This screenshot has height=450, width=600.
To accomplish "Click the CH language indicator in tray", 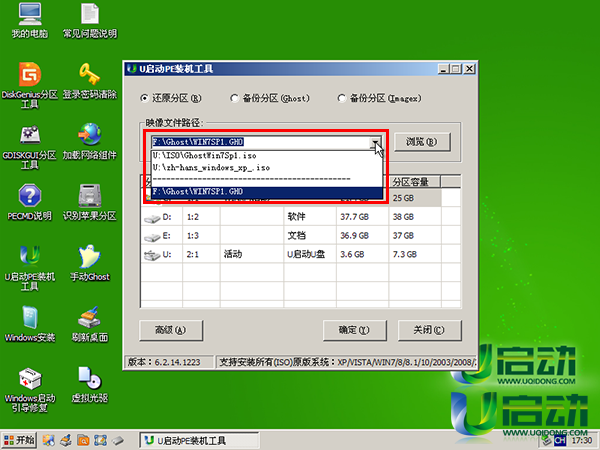I will [559, 440].
